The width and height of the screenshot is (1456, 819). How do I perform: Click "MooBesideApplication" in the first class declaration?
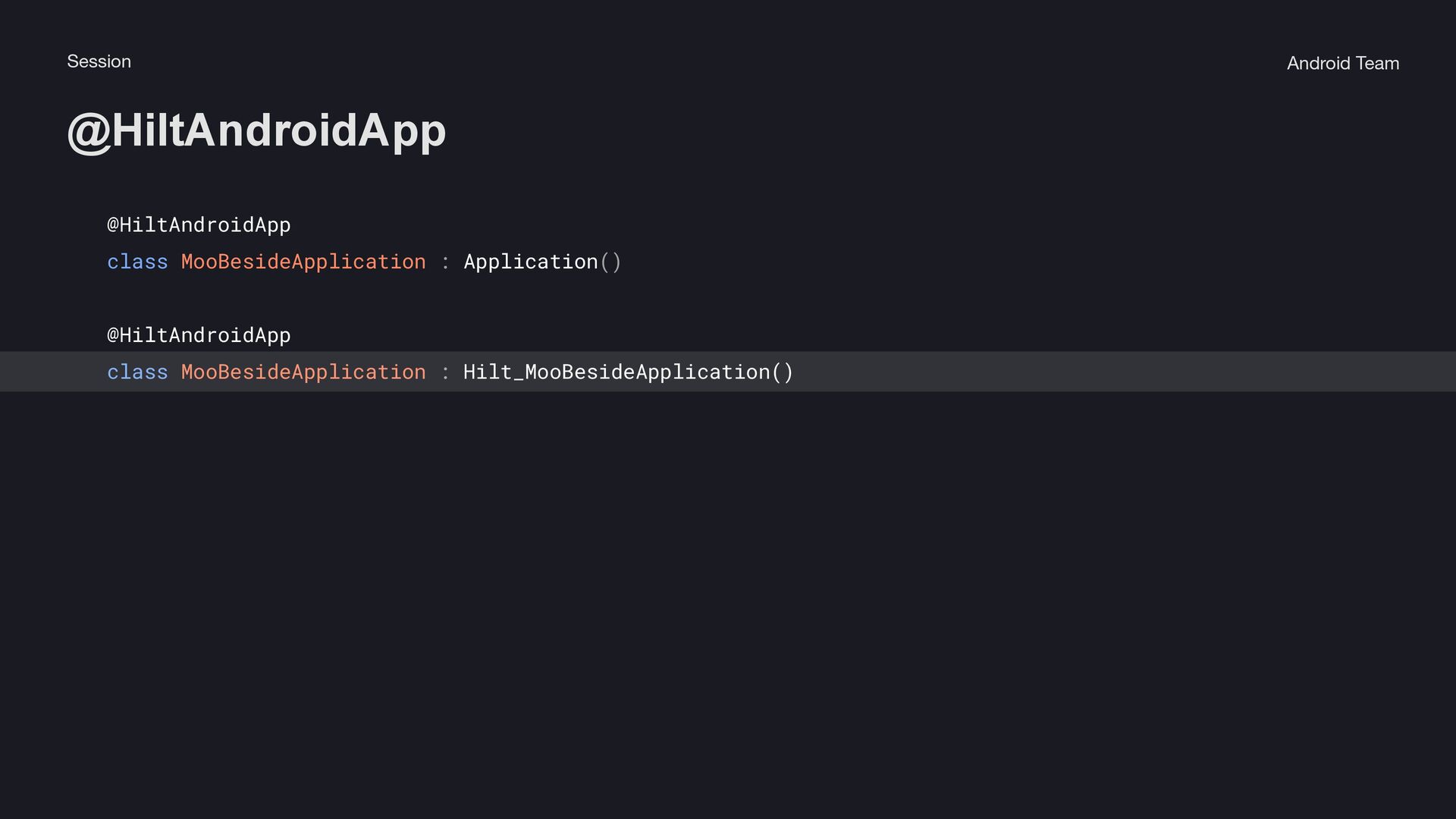[x=303, y=262]
